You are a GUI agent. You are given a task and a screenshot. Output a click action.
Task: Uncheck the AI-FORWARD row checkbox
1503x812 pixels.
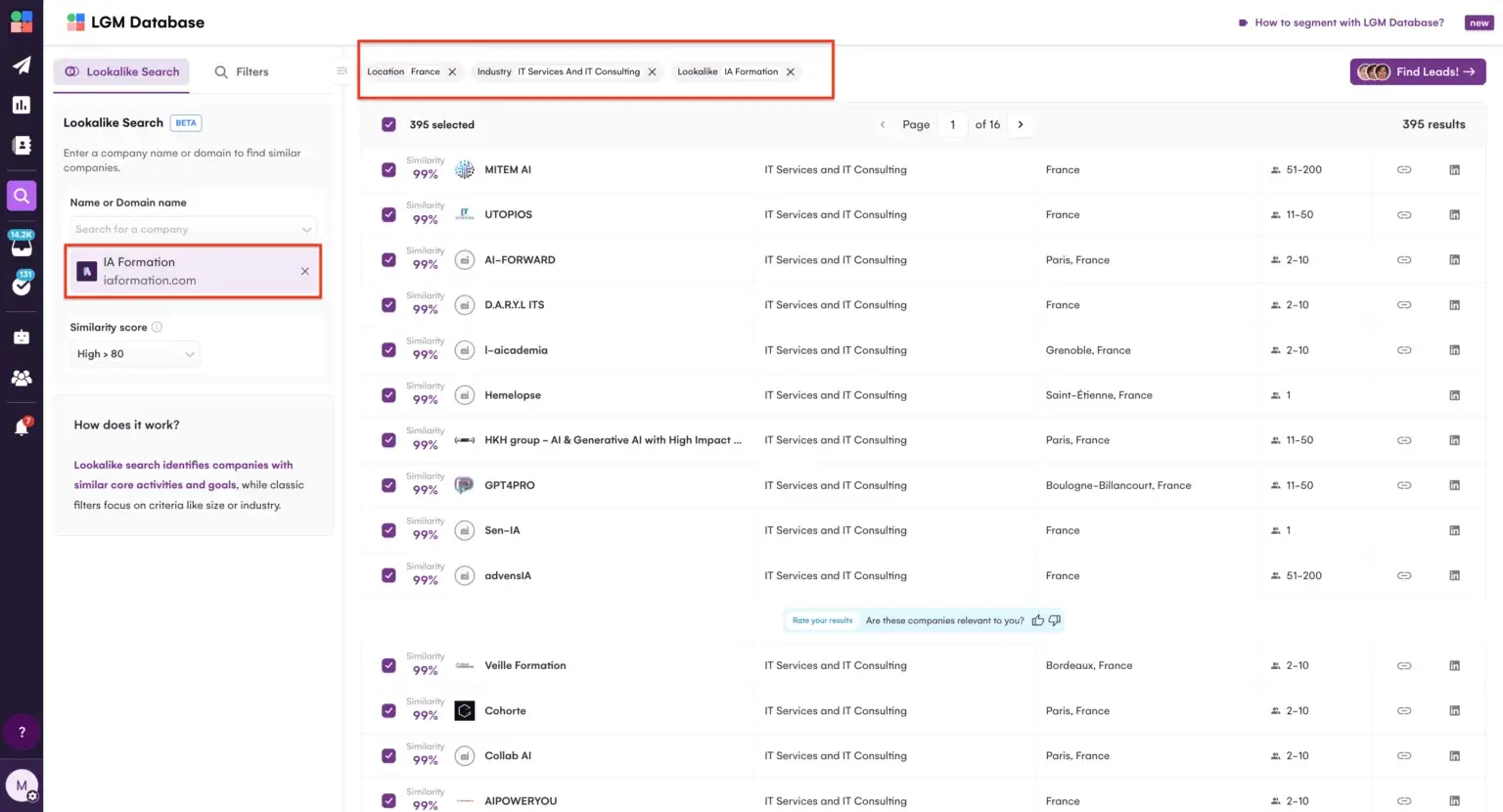click(x=388, y=260)
